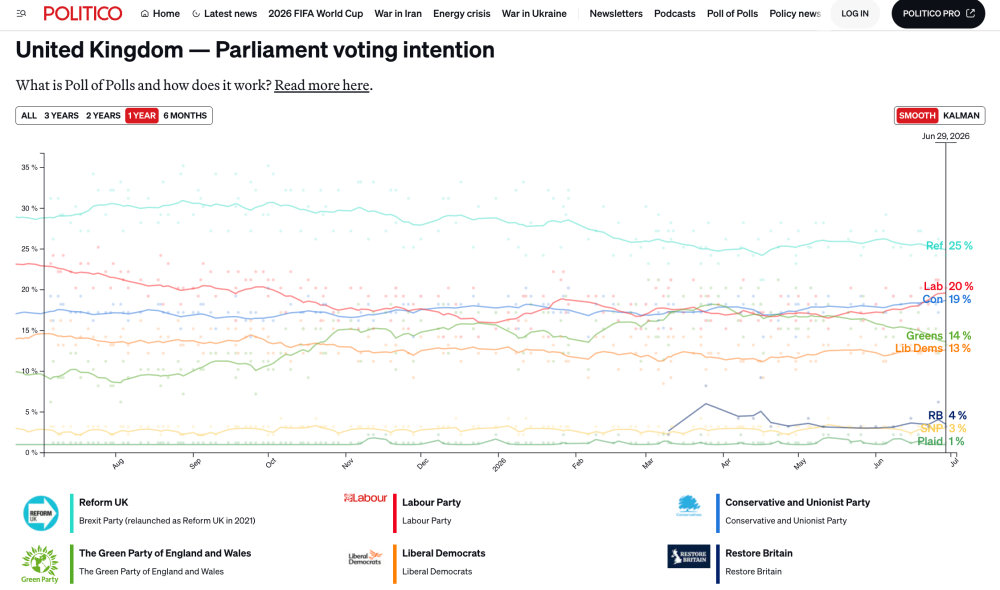The height and width of the screenshot is (590, 1000).
Task: Open POLITICO PRO external link button
Action: coord(938,13)
